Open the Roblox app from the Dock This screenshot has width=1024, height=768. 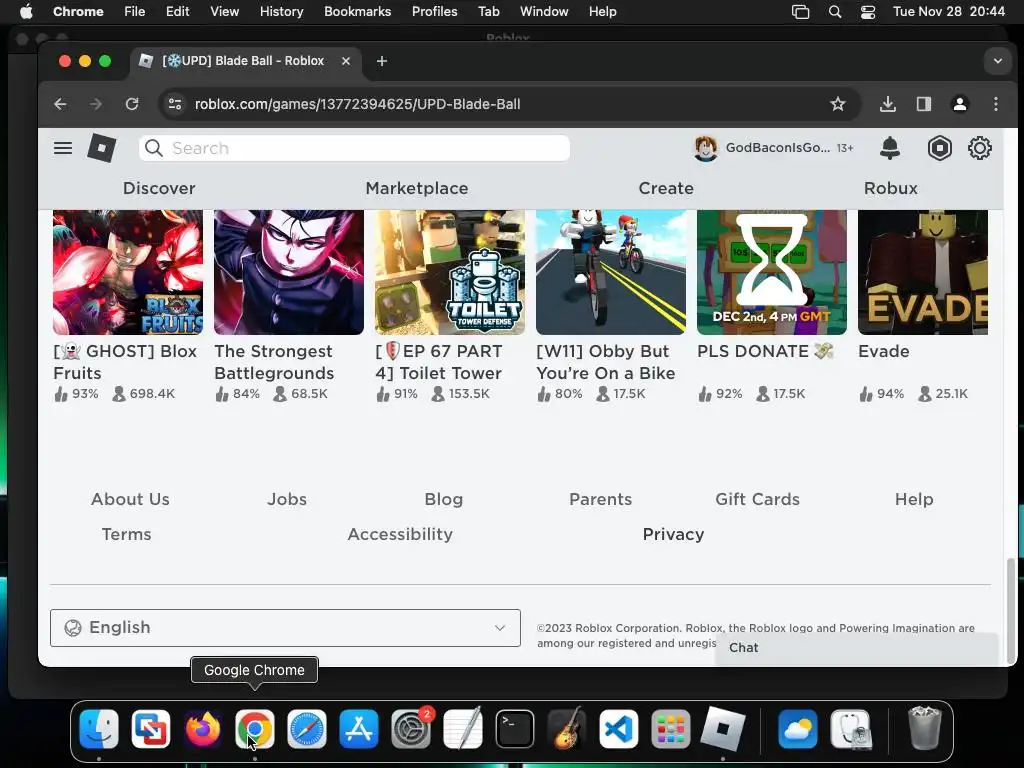[722, 729]
